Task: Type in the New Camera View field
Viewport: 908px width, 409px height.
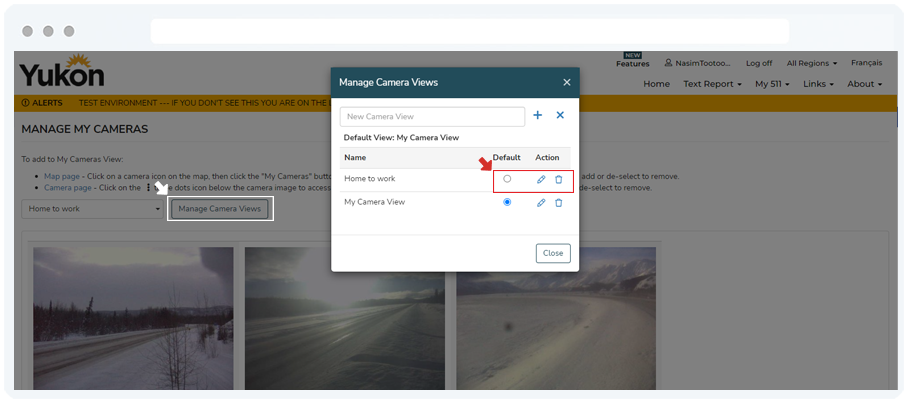Action: tap(432, 117)
